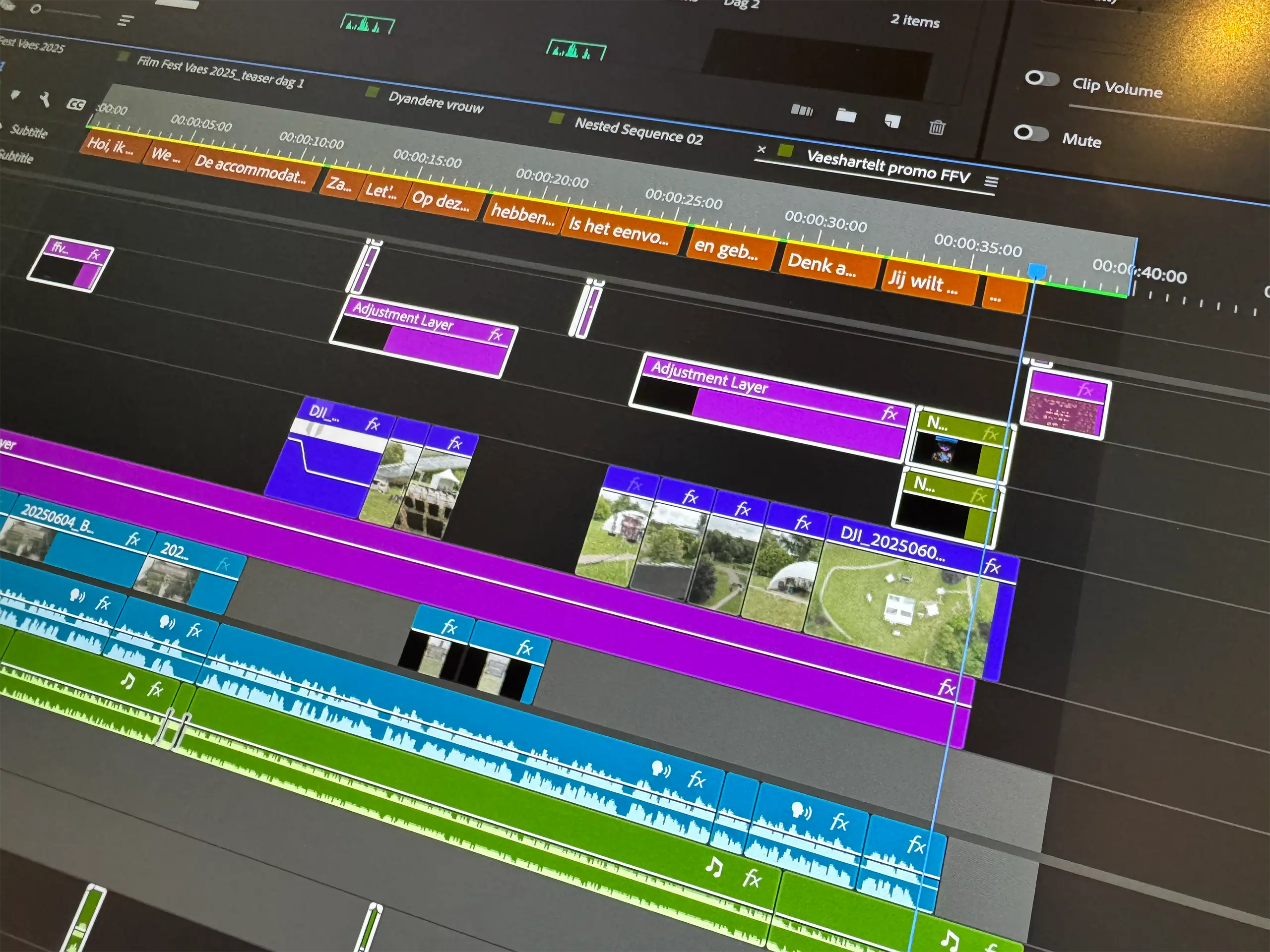Click the fx badge on the longer Adjustment Layer
The width and height of the screenshot is (1270, 952).
889,413
